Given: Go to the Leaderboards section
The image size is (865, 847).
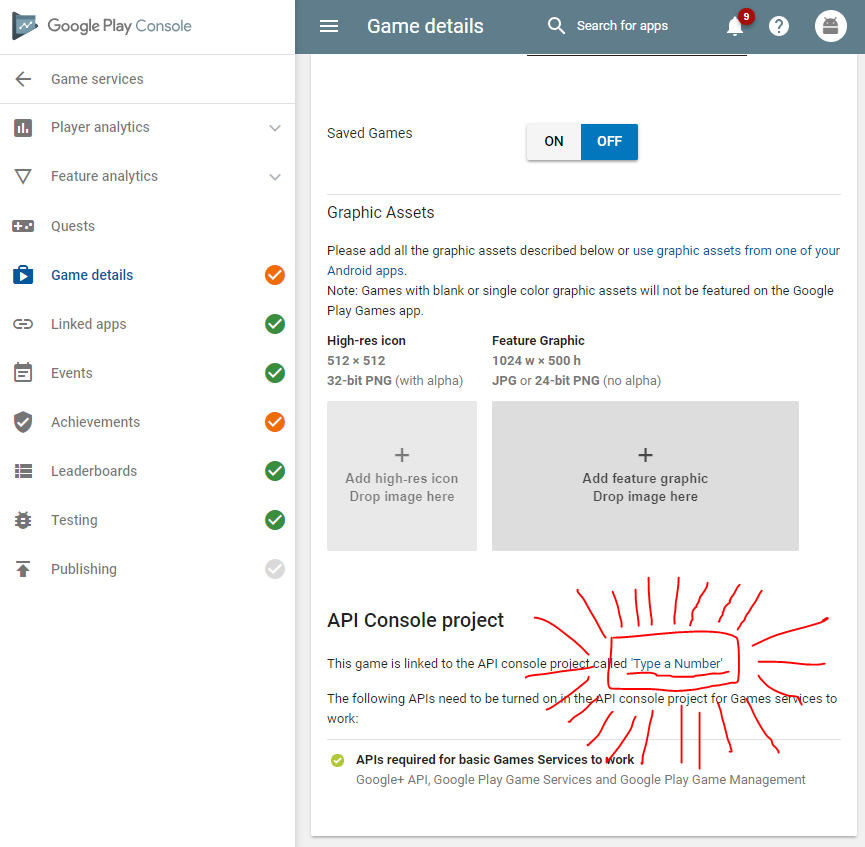Looking at the screenshot, I should [x=92, y=471].
